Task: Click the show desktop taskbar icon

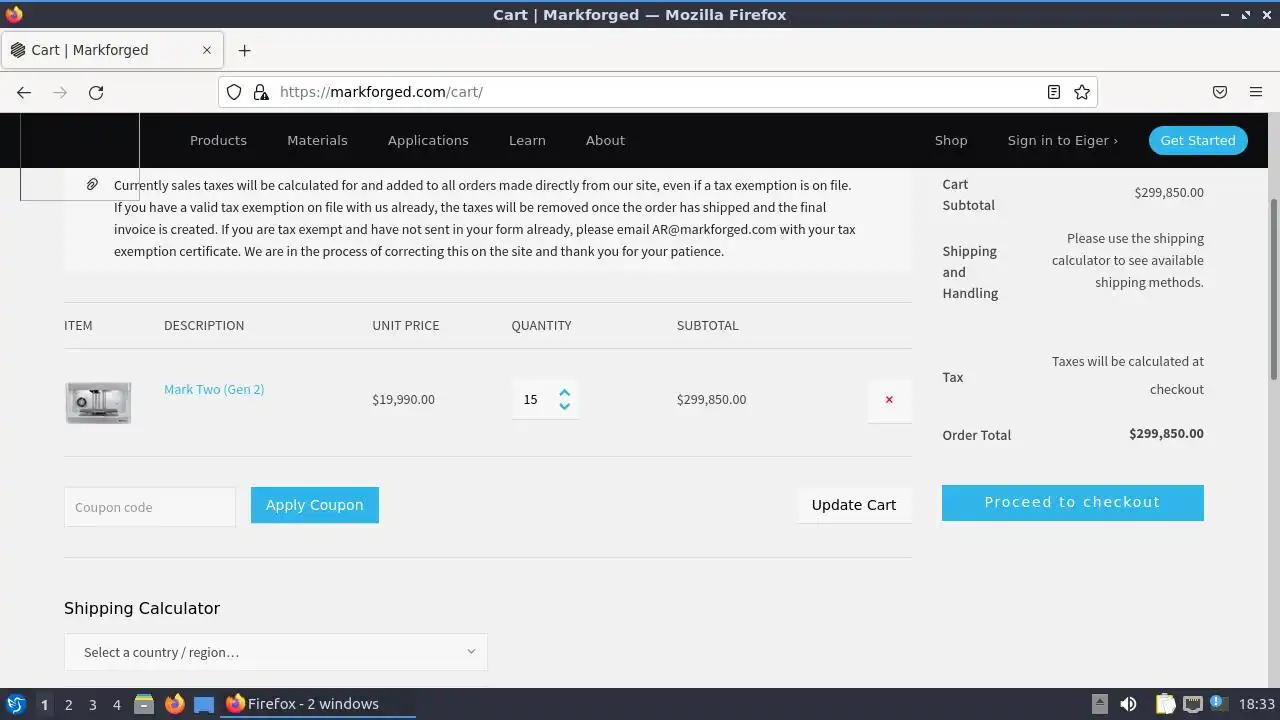Action: click(204, 704)
